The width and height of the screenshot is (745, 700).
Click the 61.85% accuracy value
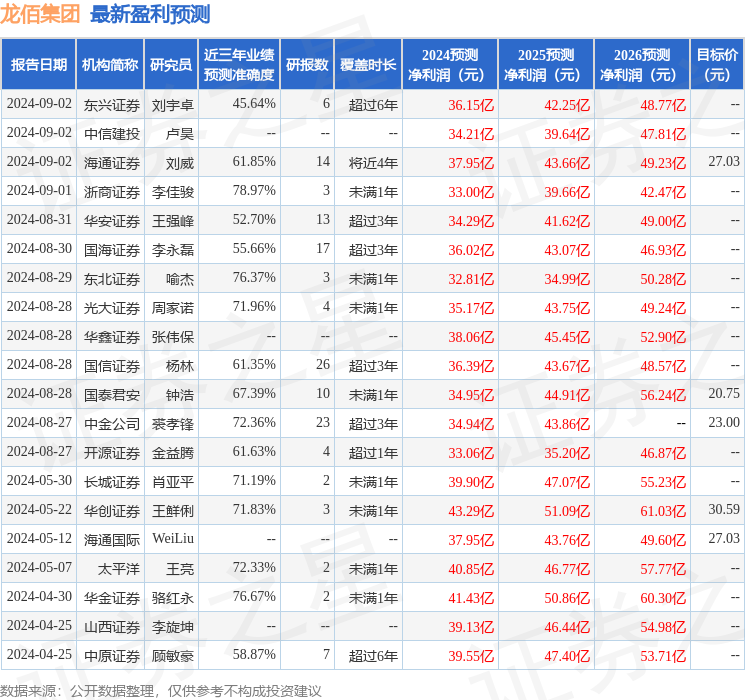(x=254, y=162)
